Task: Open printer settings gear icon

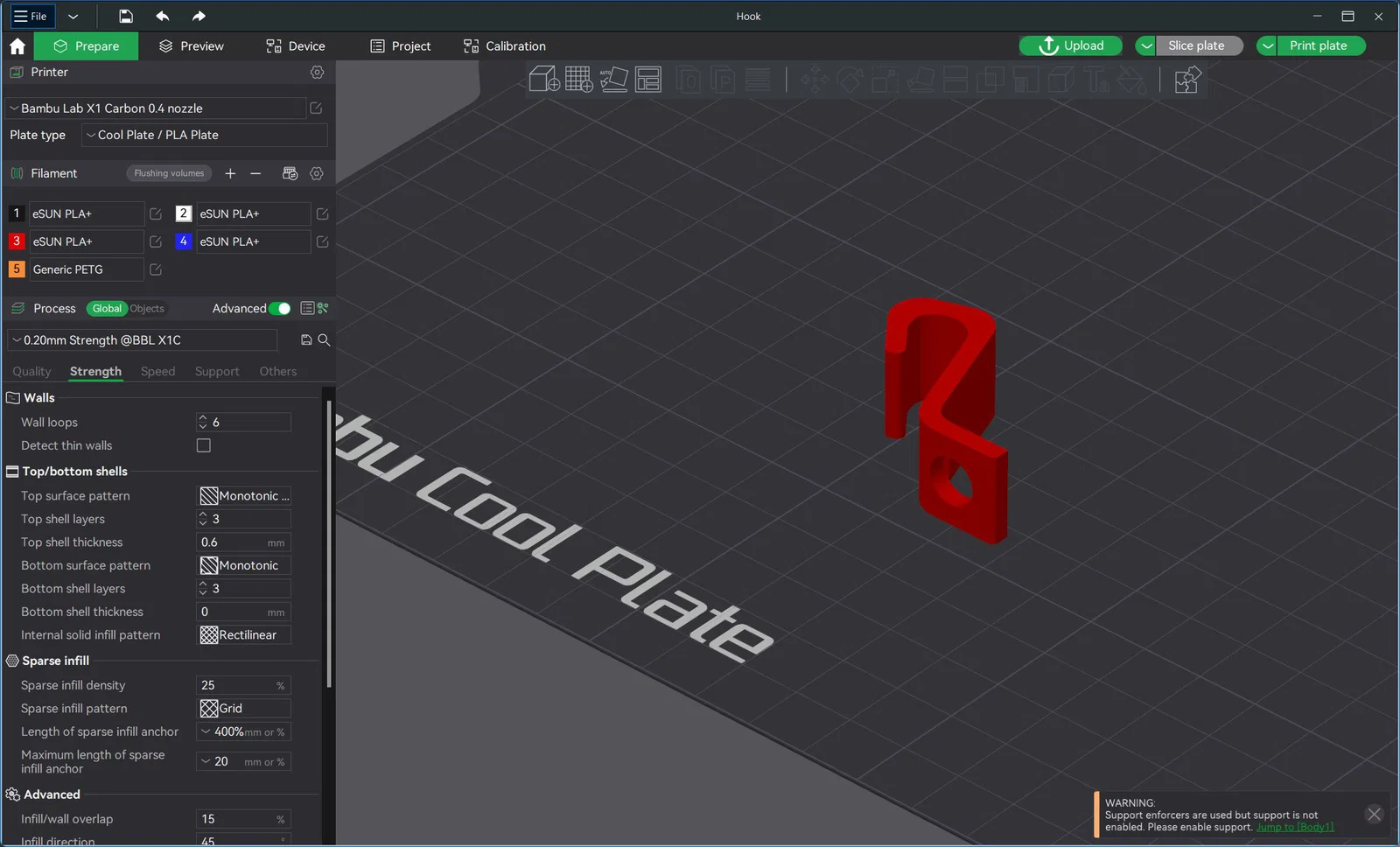Action: [317, 73]
